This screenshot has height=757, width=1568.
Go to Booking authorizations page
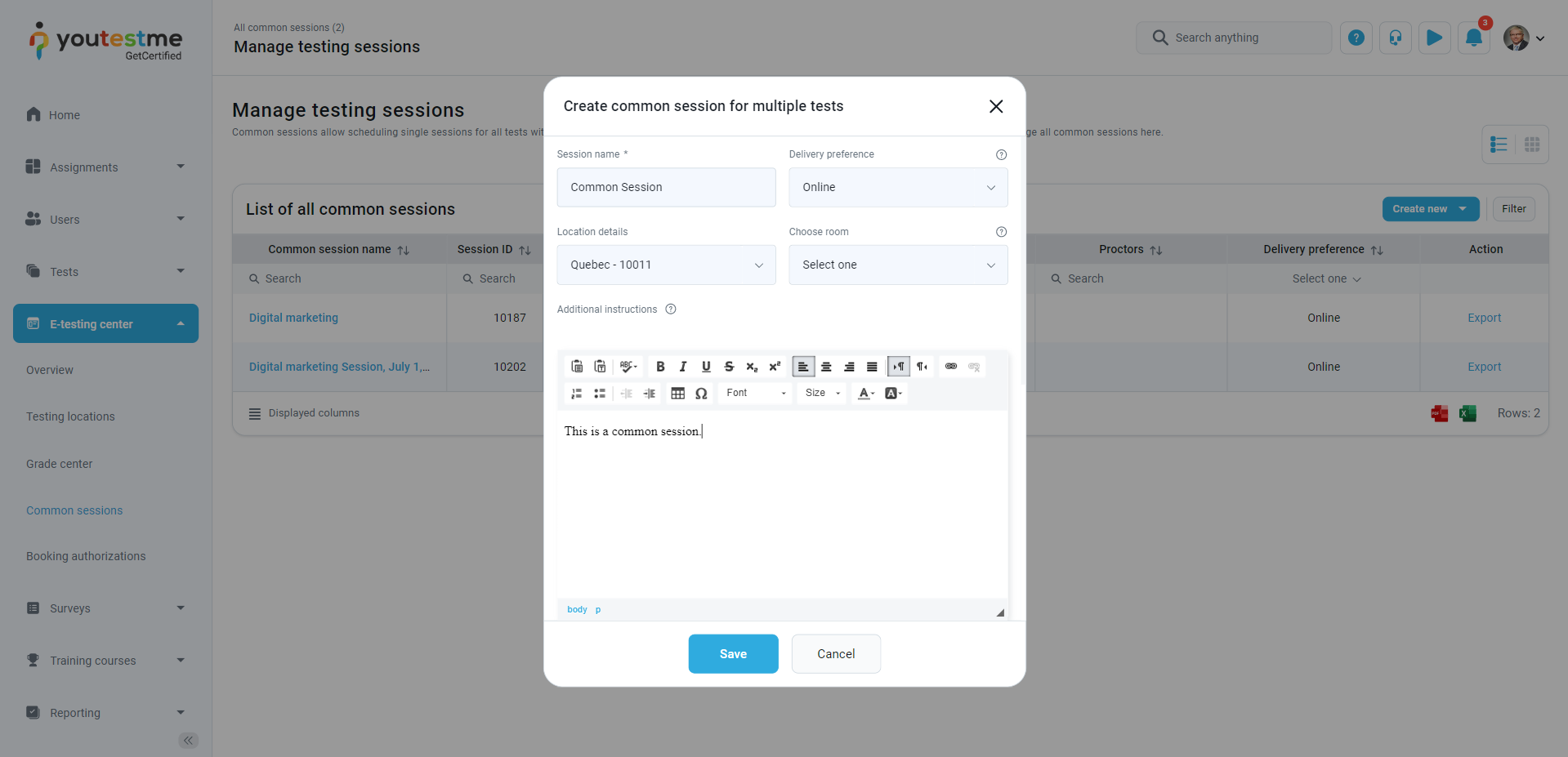[86, 556]
